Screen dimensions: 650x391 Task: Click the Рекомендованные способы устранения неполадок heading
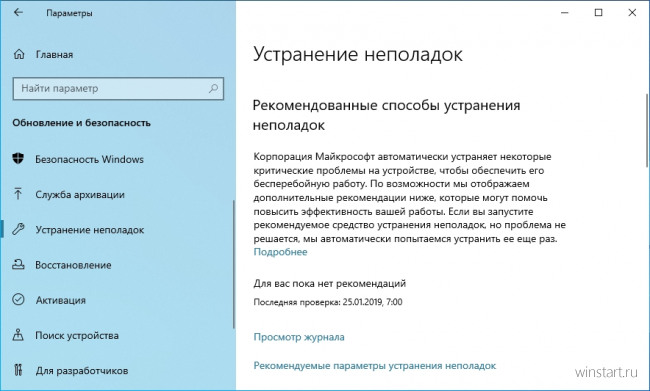[x=386, y=115]
